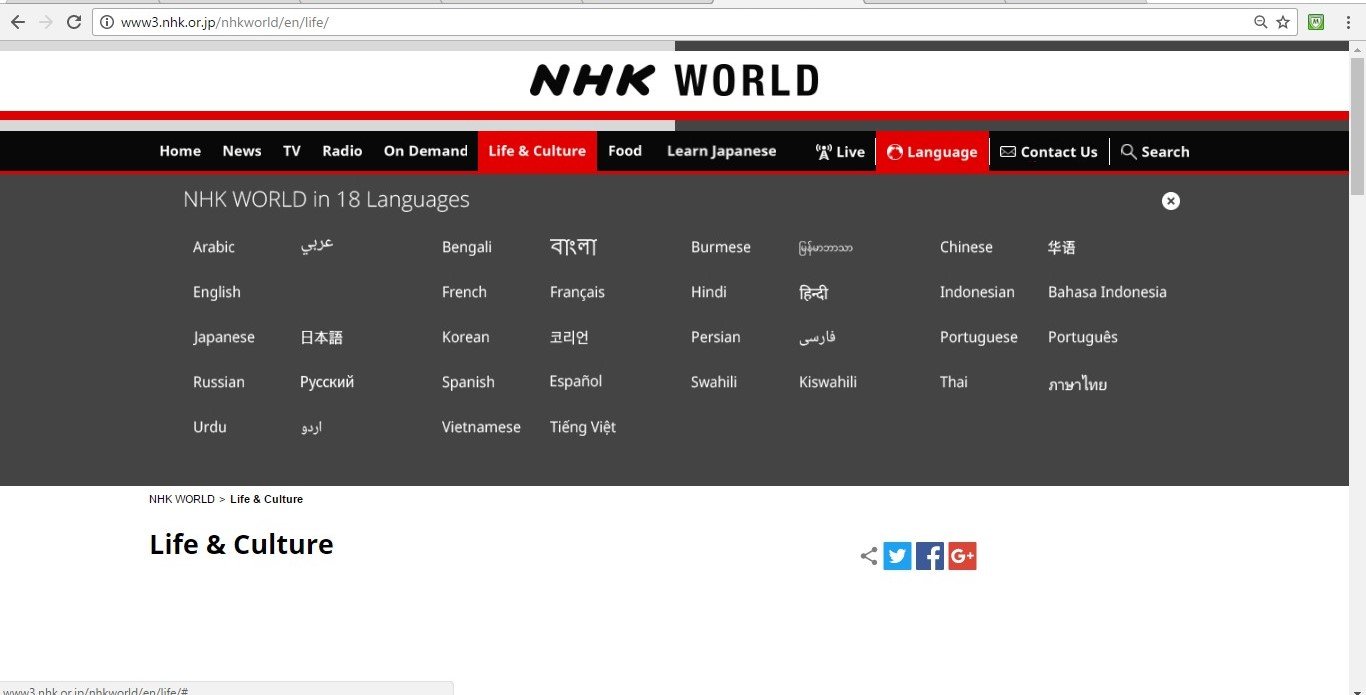This screenshot has width=1366, height=695.
Task: Click the Español link
Action: [x=576, y=381]
